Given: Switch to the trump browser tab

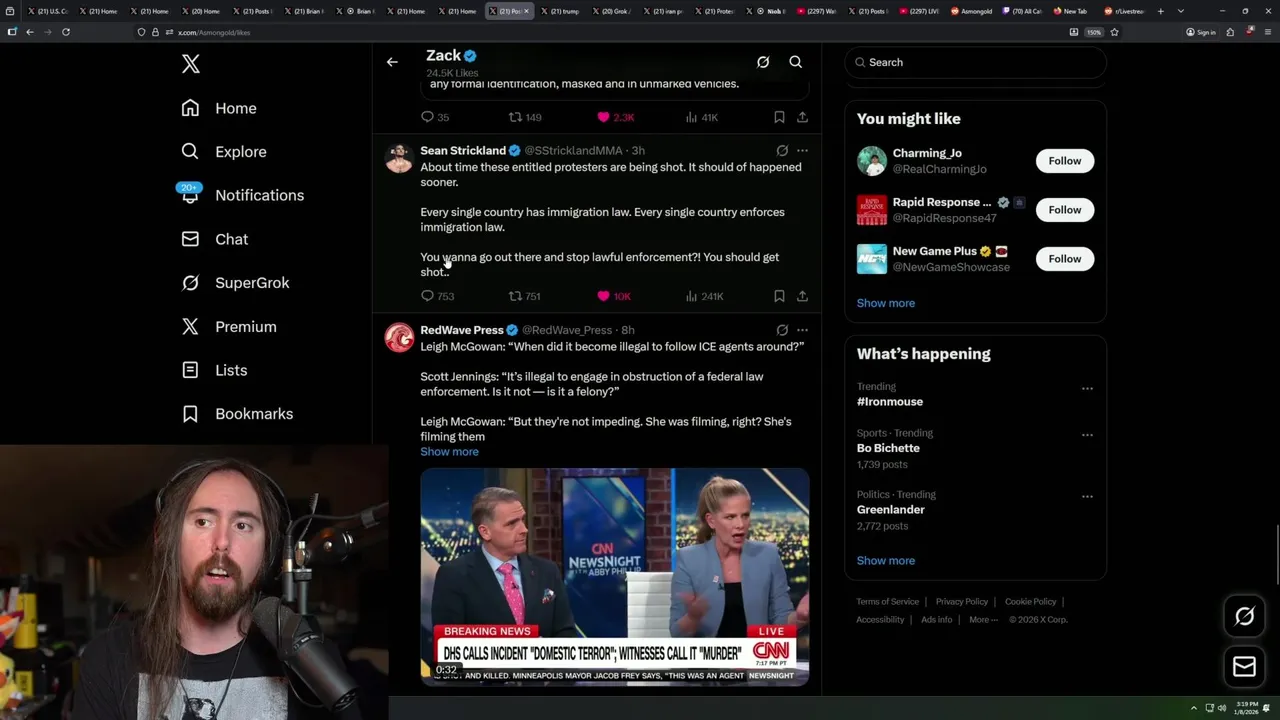Looking at the screenshot, I should [560, 11].
